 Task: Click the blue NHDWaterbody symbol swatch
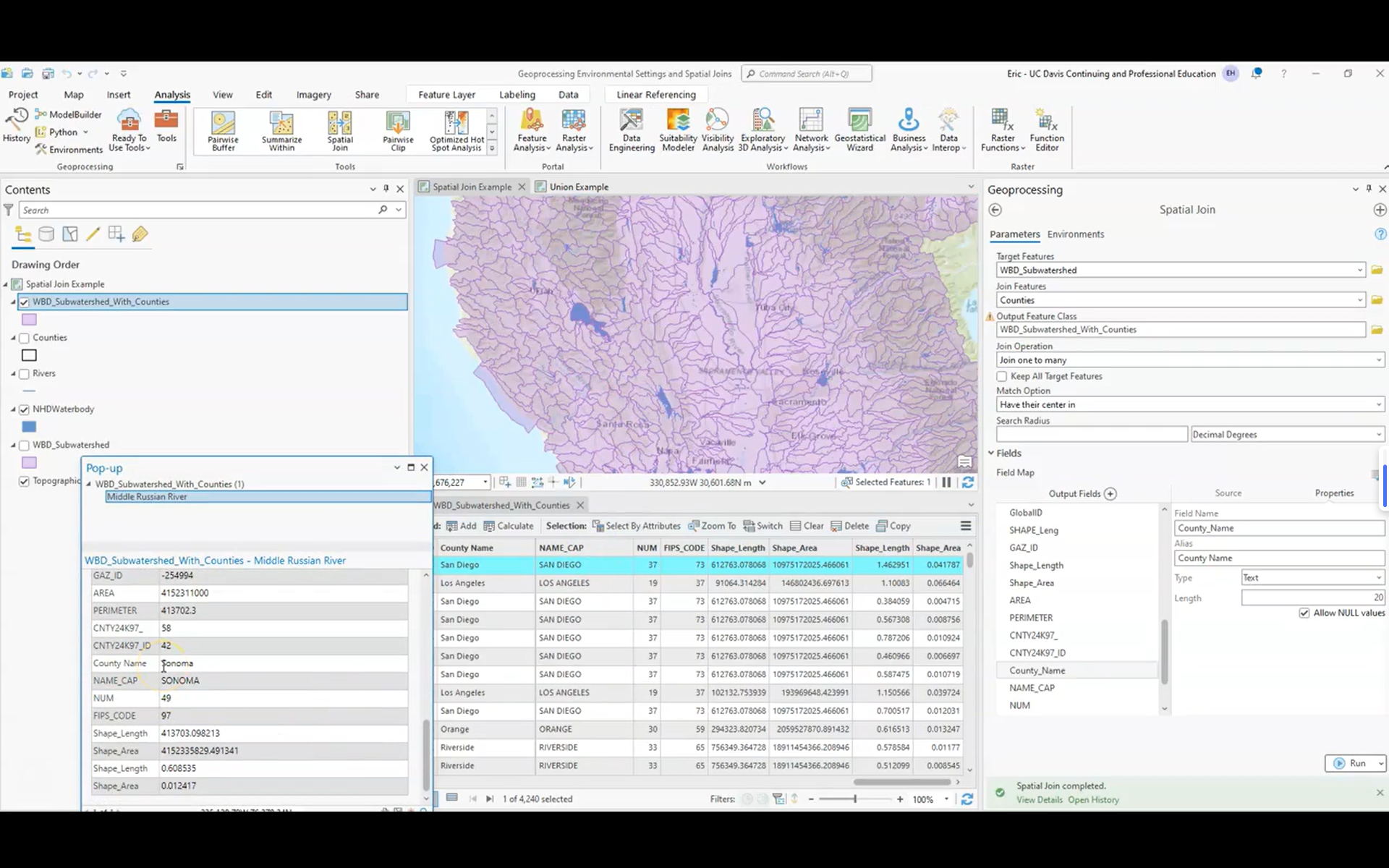pyautogui.click(x=29, y=427)
